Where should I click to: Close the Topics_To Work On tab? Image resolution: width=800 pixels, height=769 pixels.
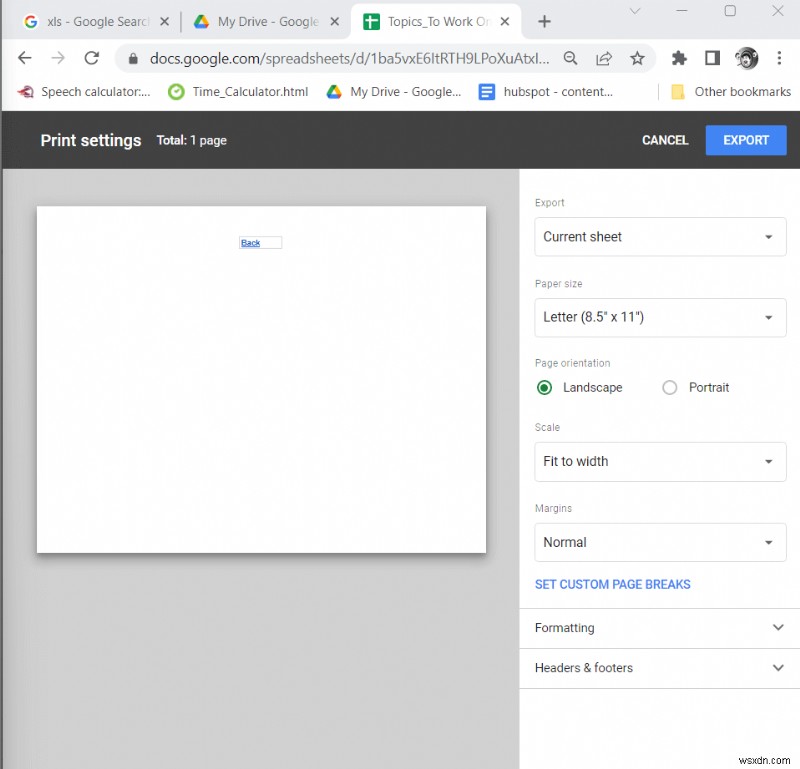(x=505, y=21)
